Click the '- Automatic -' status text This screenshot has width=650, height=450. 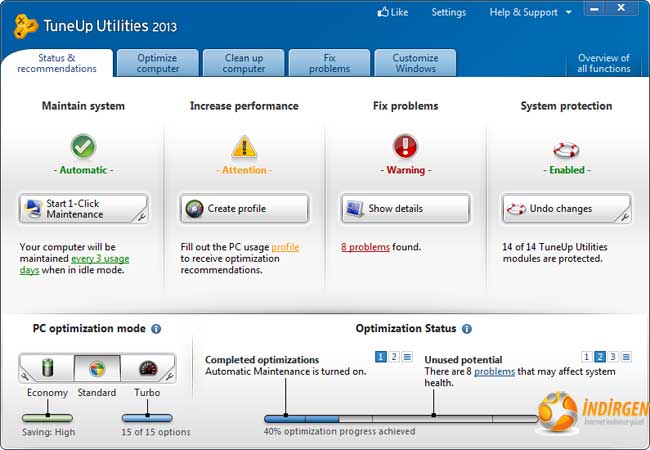(83, 170)
